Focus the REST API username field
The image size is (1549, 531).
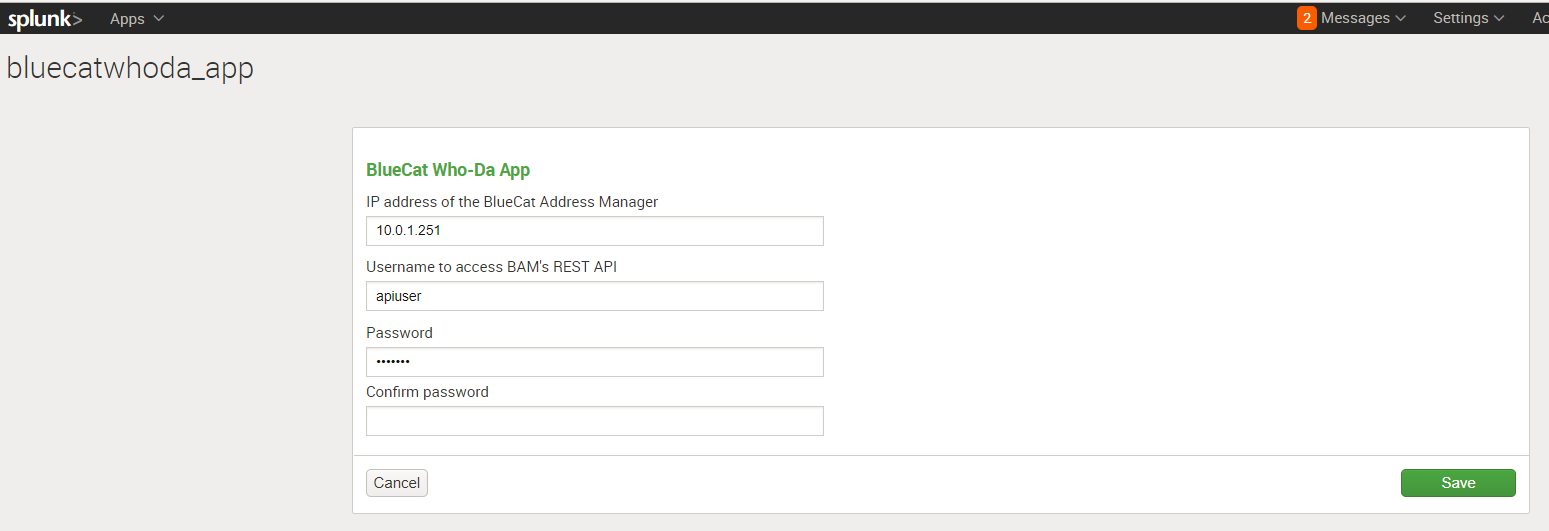pos(595,296)
